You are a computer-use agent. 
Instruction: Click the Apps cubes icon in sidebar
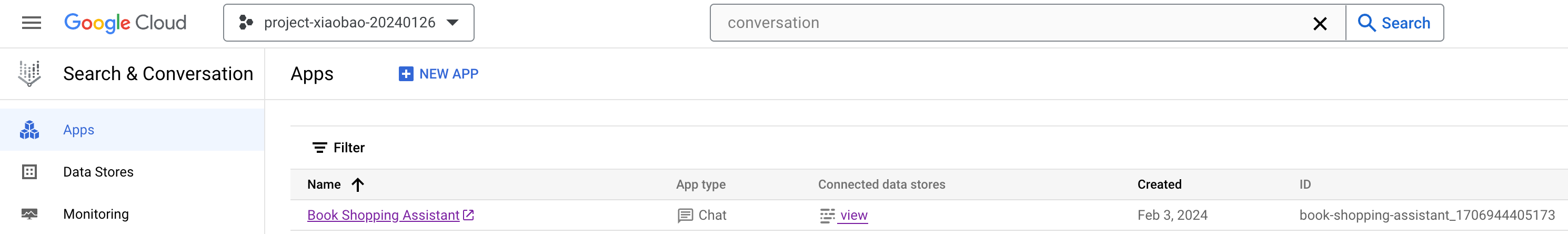point(29,130)
